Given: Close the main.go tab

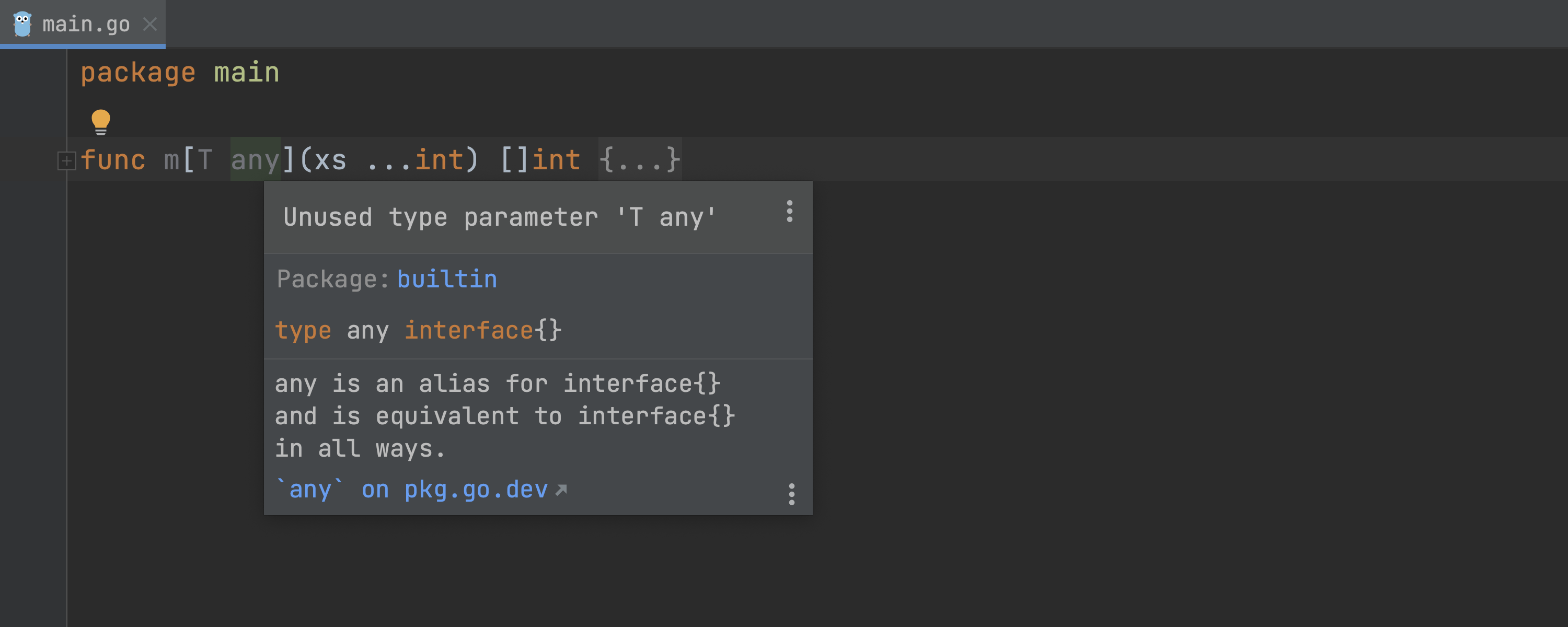Looking at the screenshot, I should click(149, 25).
